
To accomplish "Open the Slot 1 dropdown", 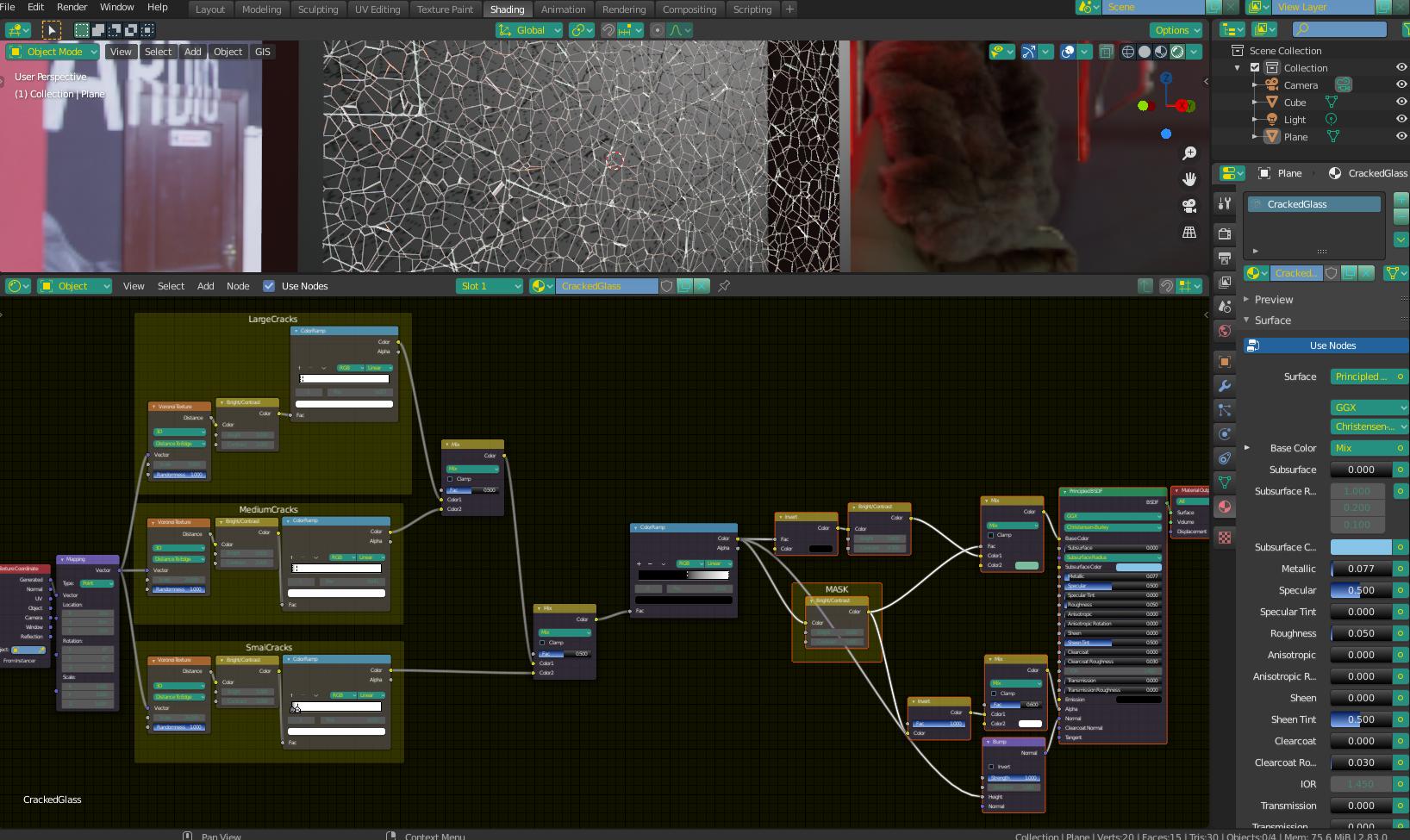I will (489, 286).
